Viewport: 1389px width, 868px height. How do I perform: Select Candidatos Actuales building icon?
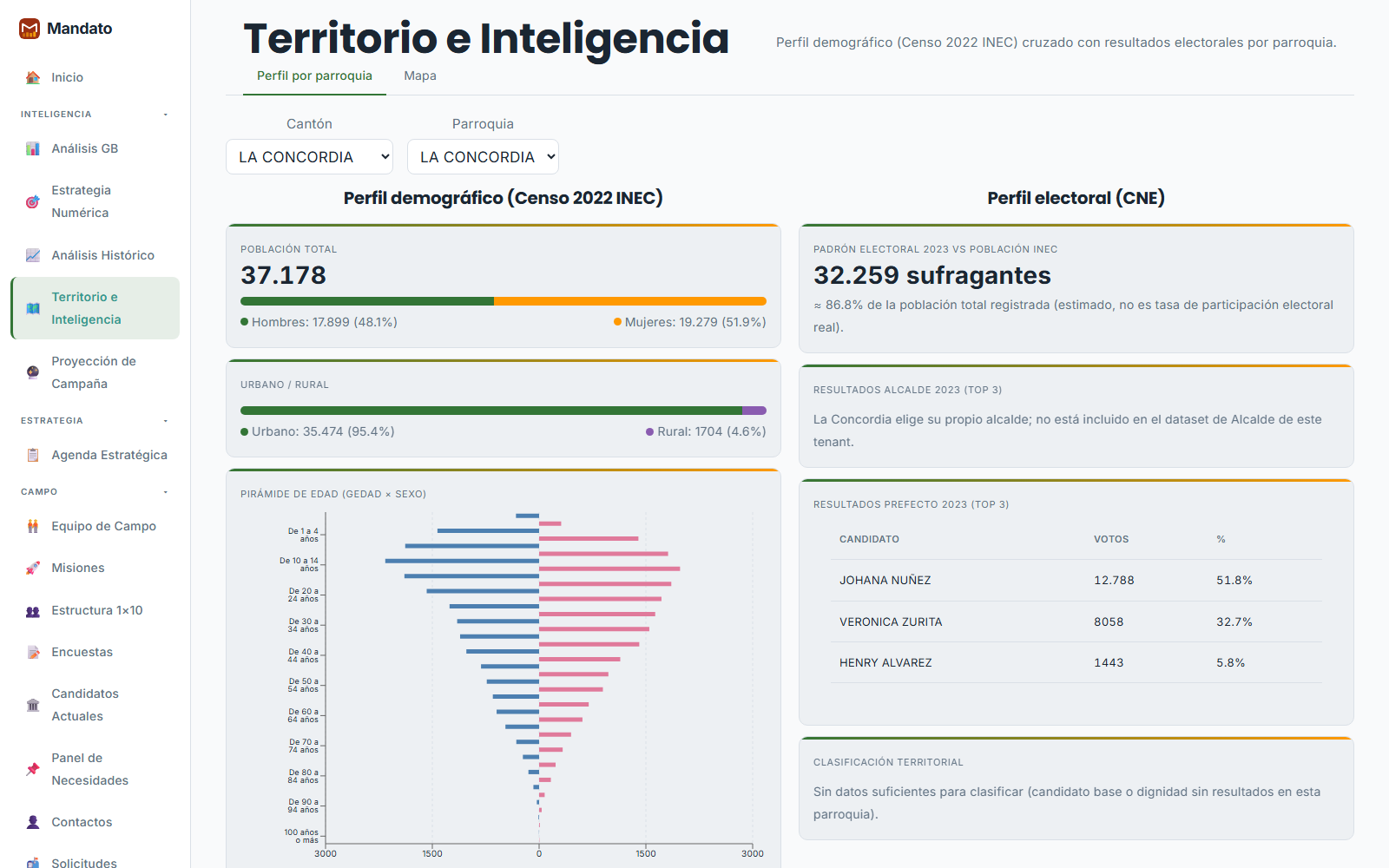pyautogui.click(x=33, y=705)
